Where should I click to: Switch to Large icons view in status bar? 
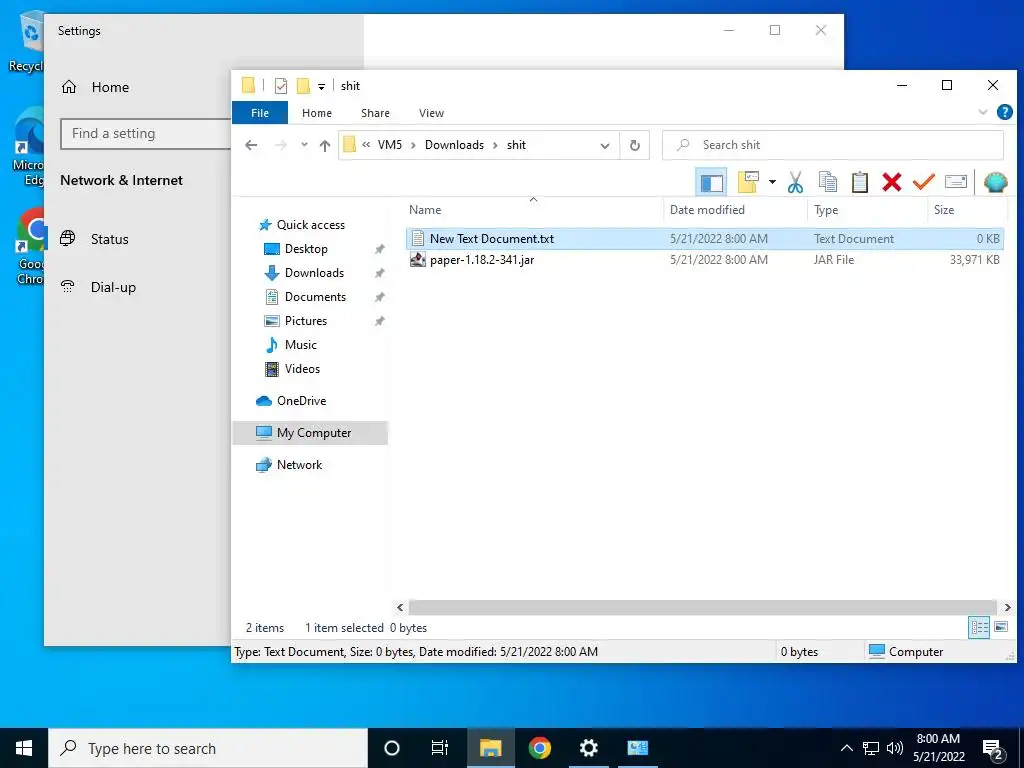point(1000,628)
